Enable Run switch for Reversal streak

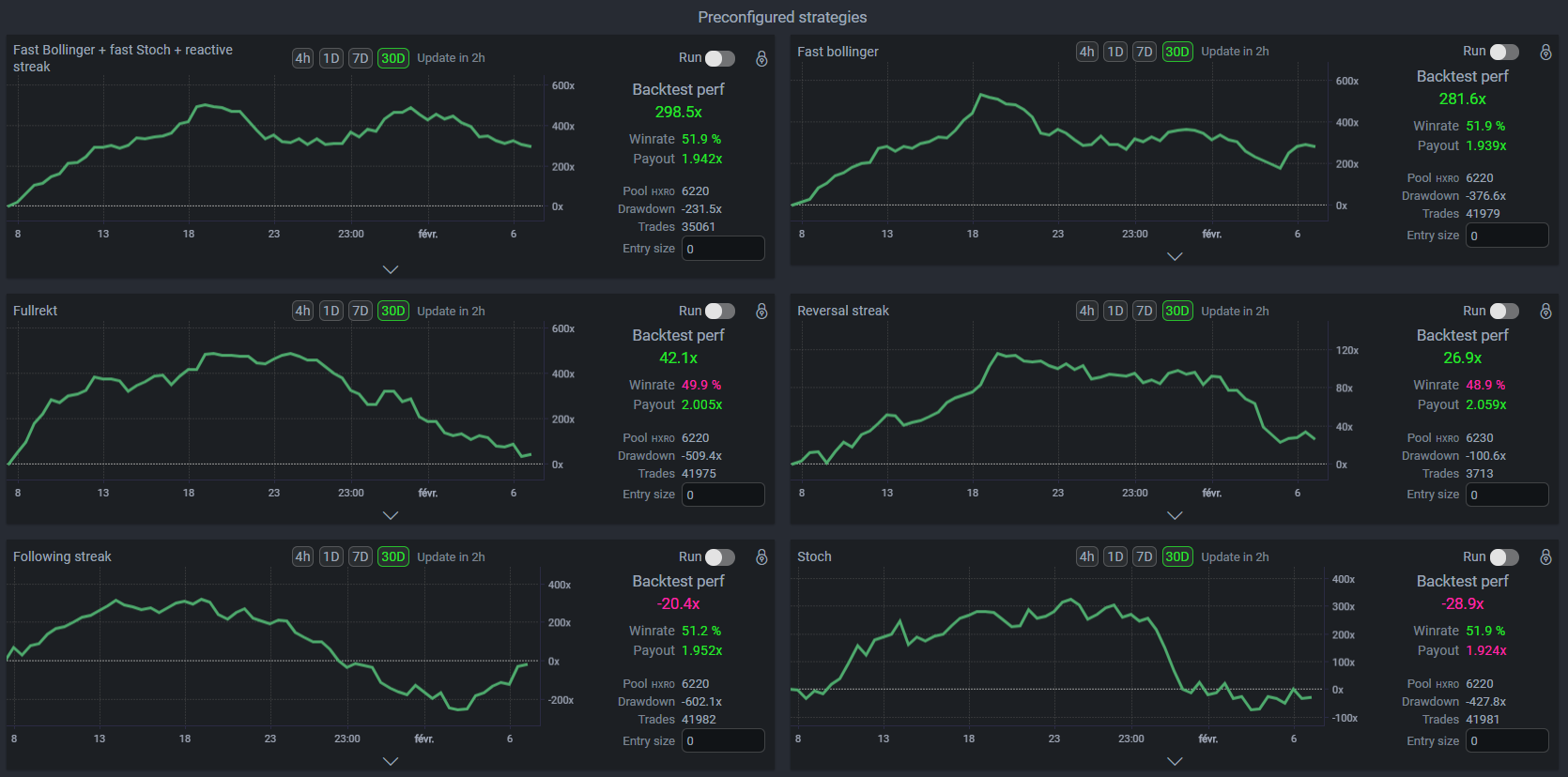click(1504, 311)
